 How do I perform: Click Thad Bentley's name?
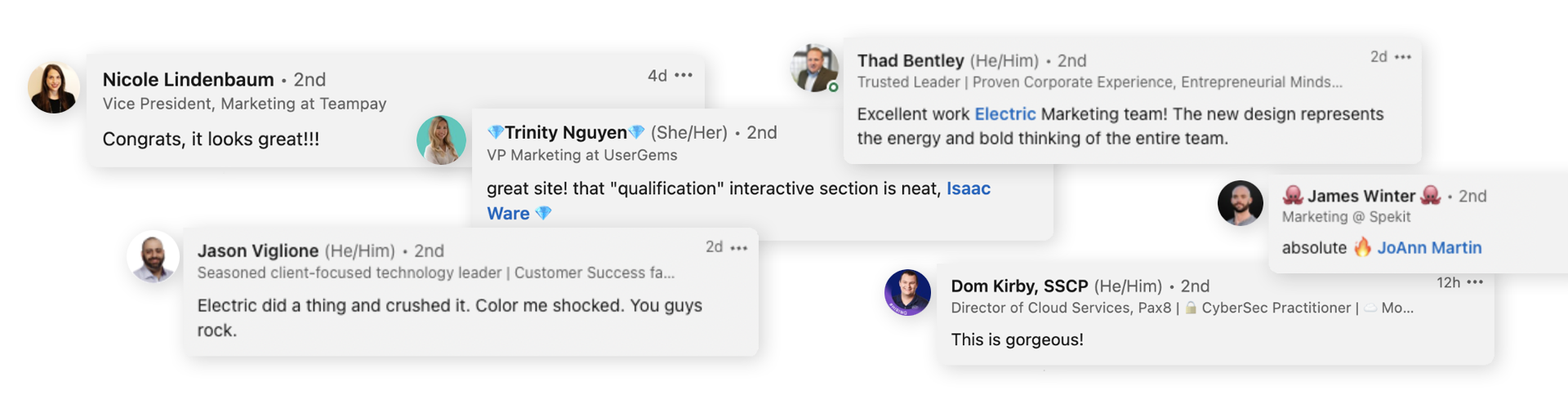tap(911, 60)
